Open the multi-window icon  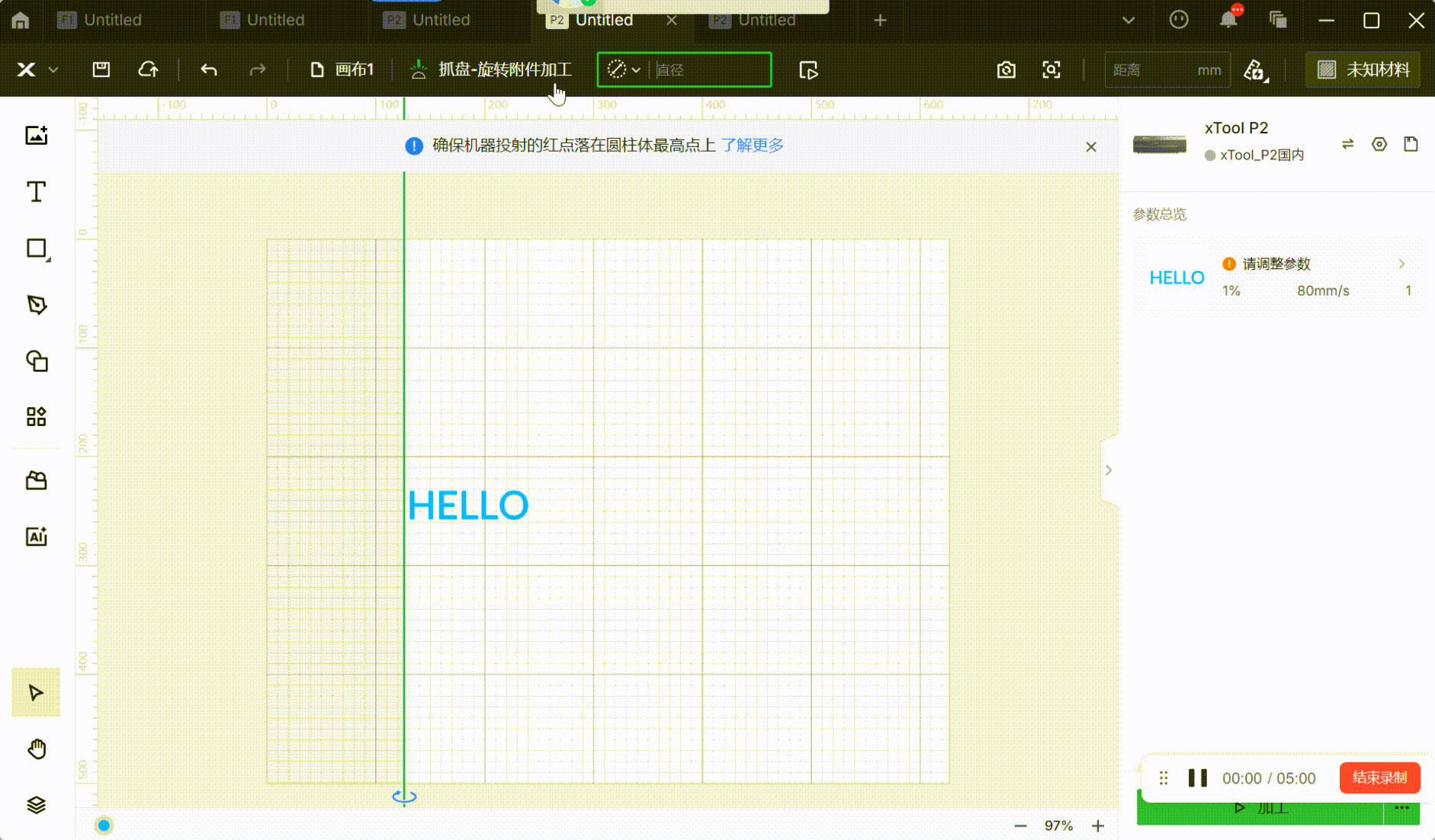pyautogui.click(x=1278, y=20)
